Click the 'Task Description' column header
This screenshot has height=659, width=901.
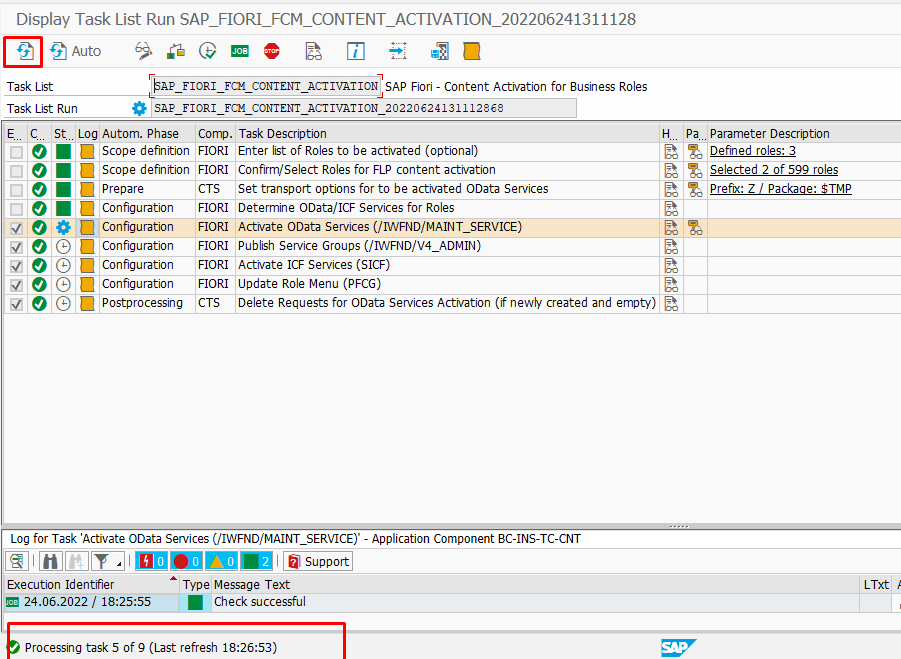[x=448, y=134]
